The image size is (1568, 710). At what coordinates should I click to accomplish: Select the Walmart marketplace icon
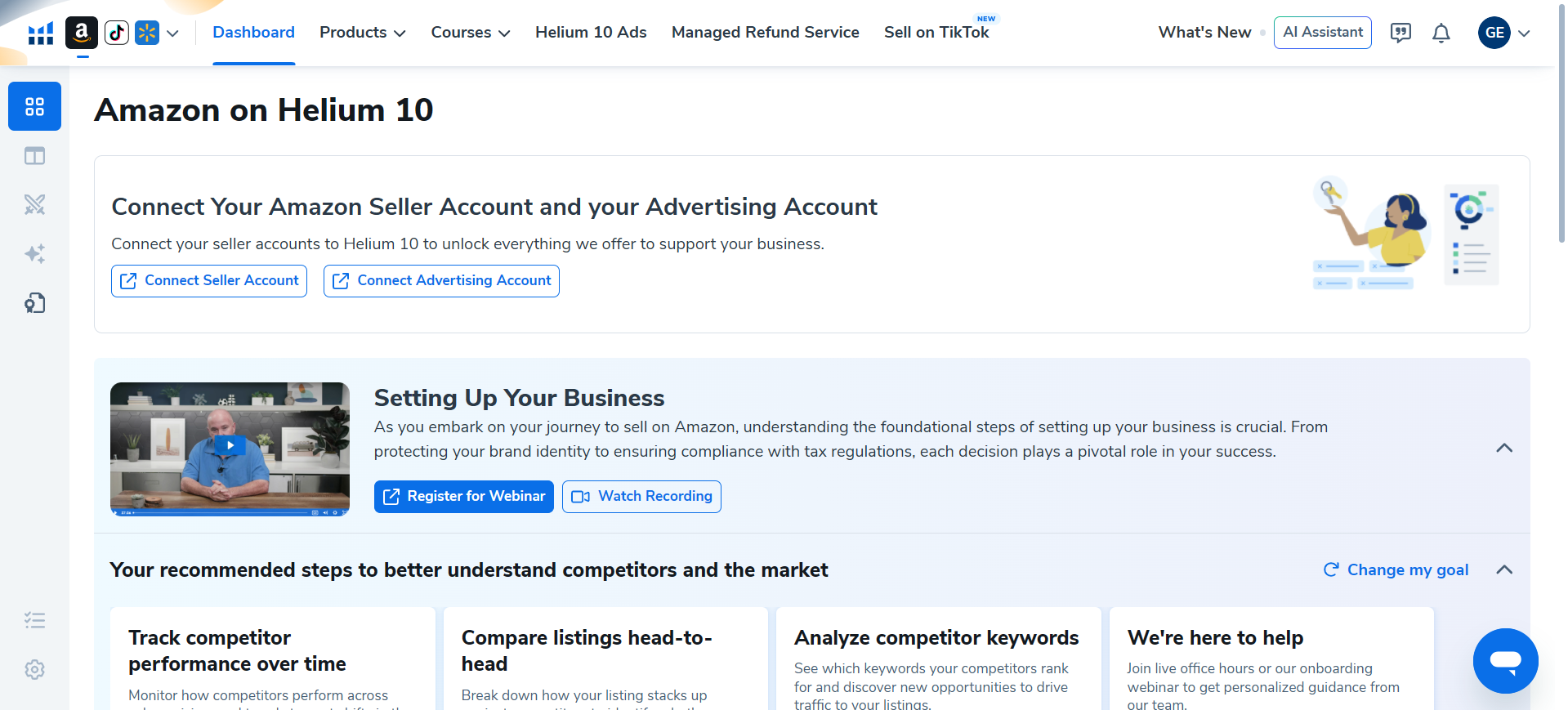[147, 33]
